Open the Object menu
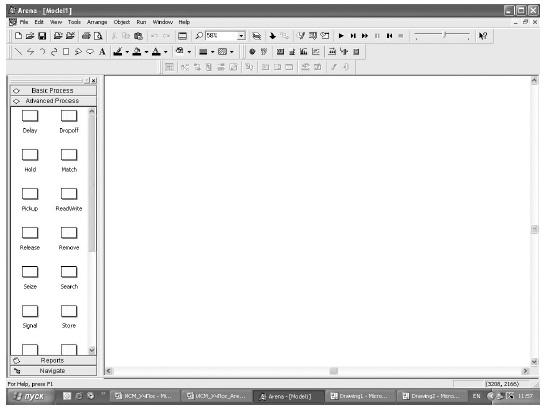The height and width of the screenshot is (413, 548). click(x=122, y=22)
